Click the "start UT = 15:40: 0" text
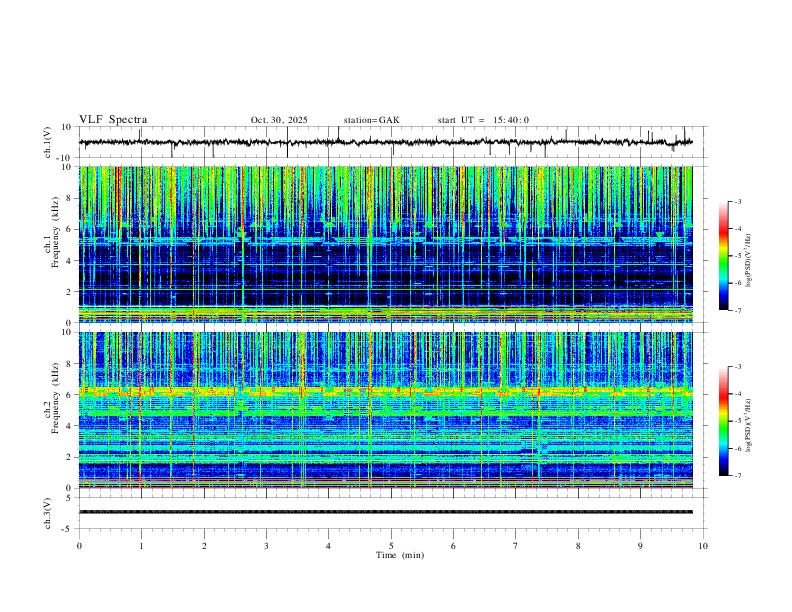Screen dimensions: 792x612 click(x=483, y=120)
